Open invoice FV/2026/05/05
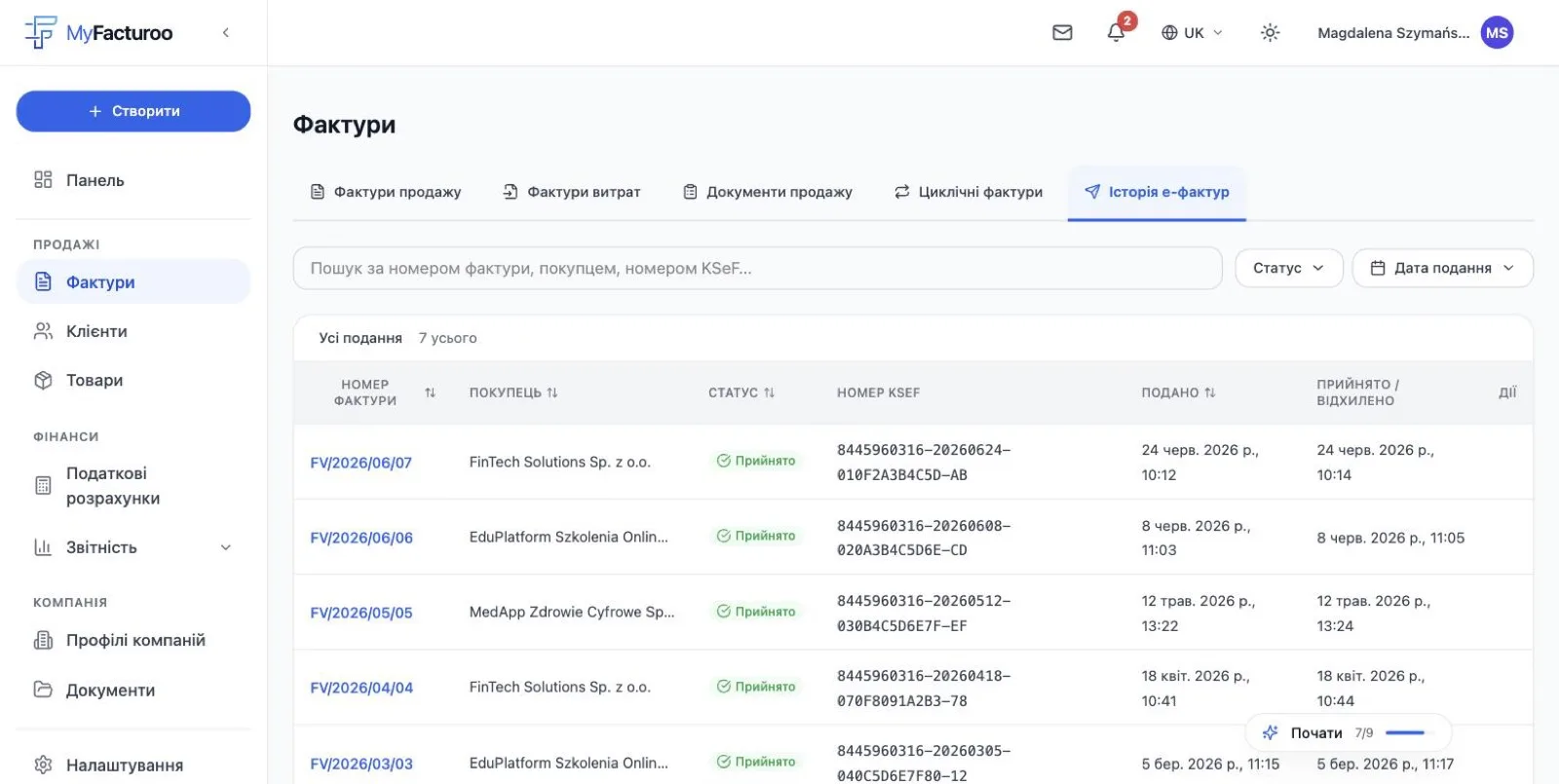Image resolution: width=1559 pixels, height=784 pixels. [x=361, y=613]
